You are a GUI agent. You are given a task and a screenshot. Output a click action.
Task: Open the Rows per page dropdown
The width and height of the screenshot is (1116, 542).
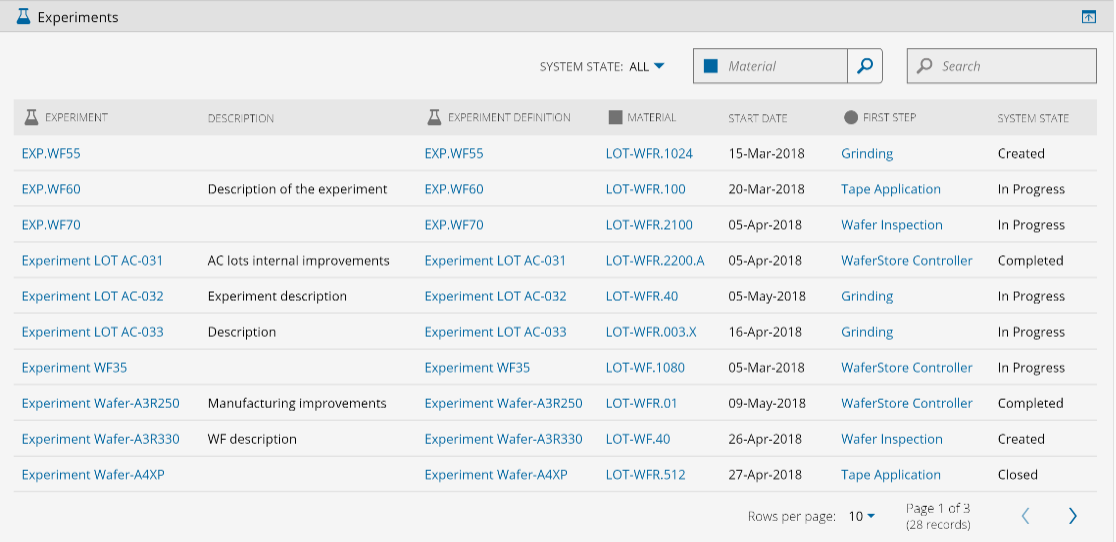pyautogui.click(x=862, y=517)
